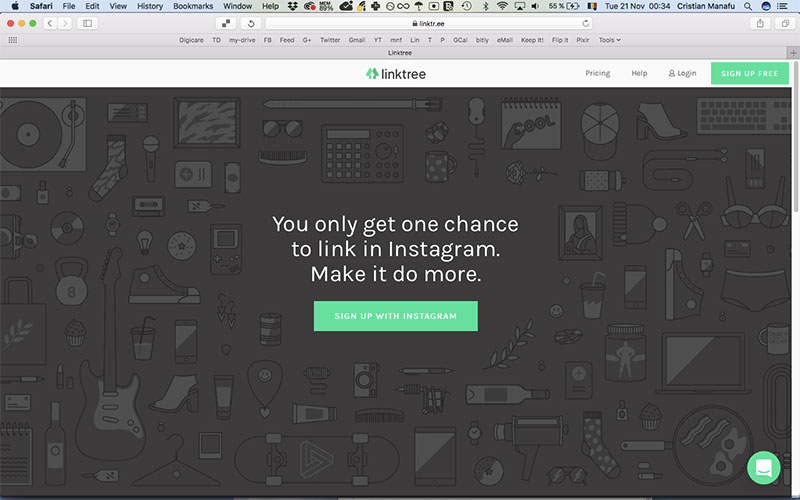Open the Edit menu
The width and height of the screenshot is (800, 500).
pyautogui.click(x=92, y=6)
